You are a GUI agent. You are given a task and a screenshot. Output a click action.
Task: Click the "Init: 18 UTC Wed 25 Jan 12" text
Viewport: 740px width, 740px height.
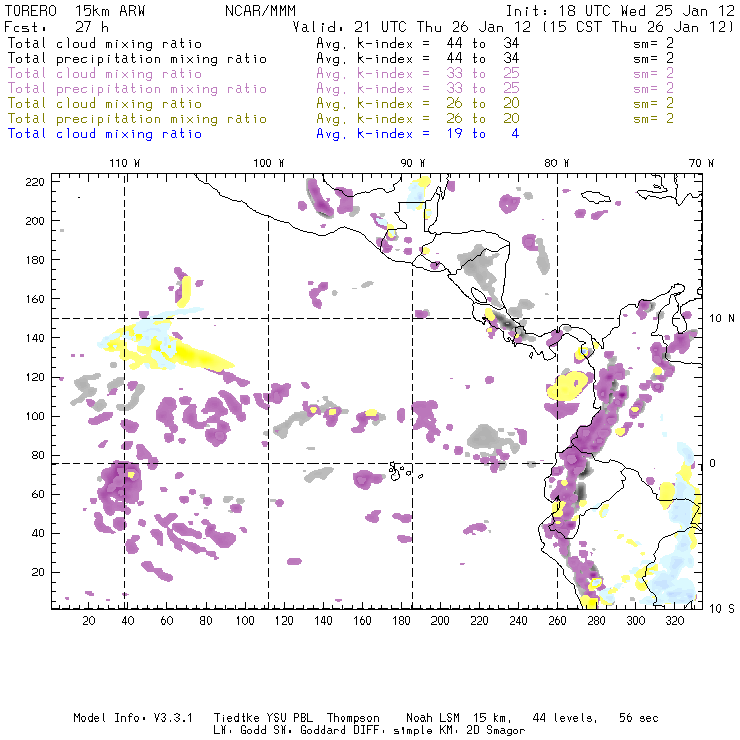point(620,11)
